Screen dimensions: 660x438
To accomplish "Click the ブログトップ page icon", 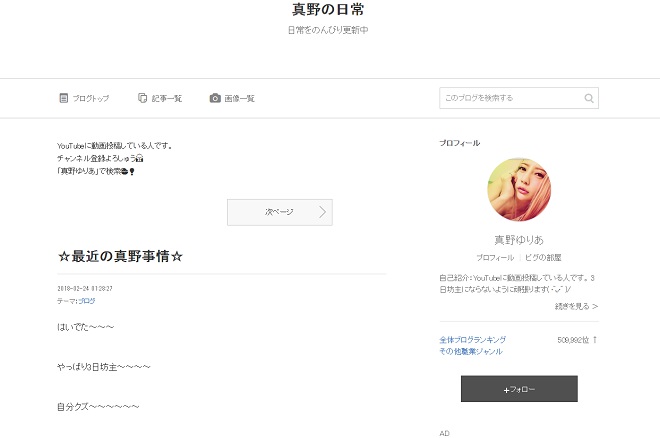I will point(64,98).
